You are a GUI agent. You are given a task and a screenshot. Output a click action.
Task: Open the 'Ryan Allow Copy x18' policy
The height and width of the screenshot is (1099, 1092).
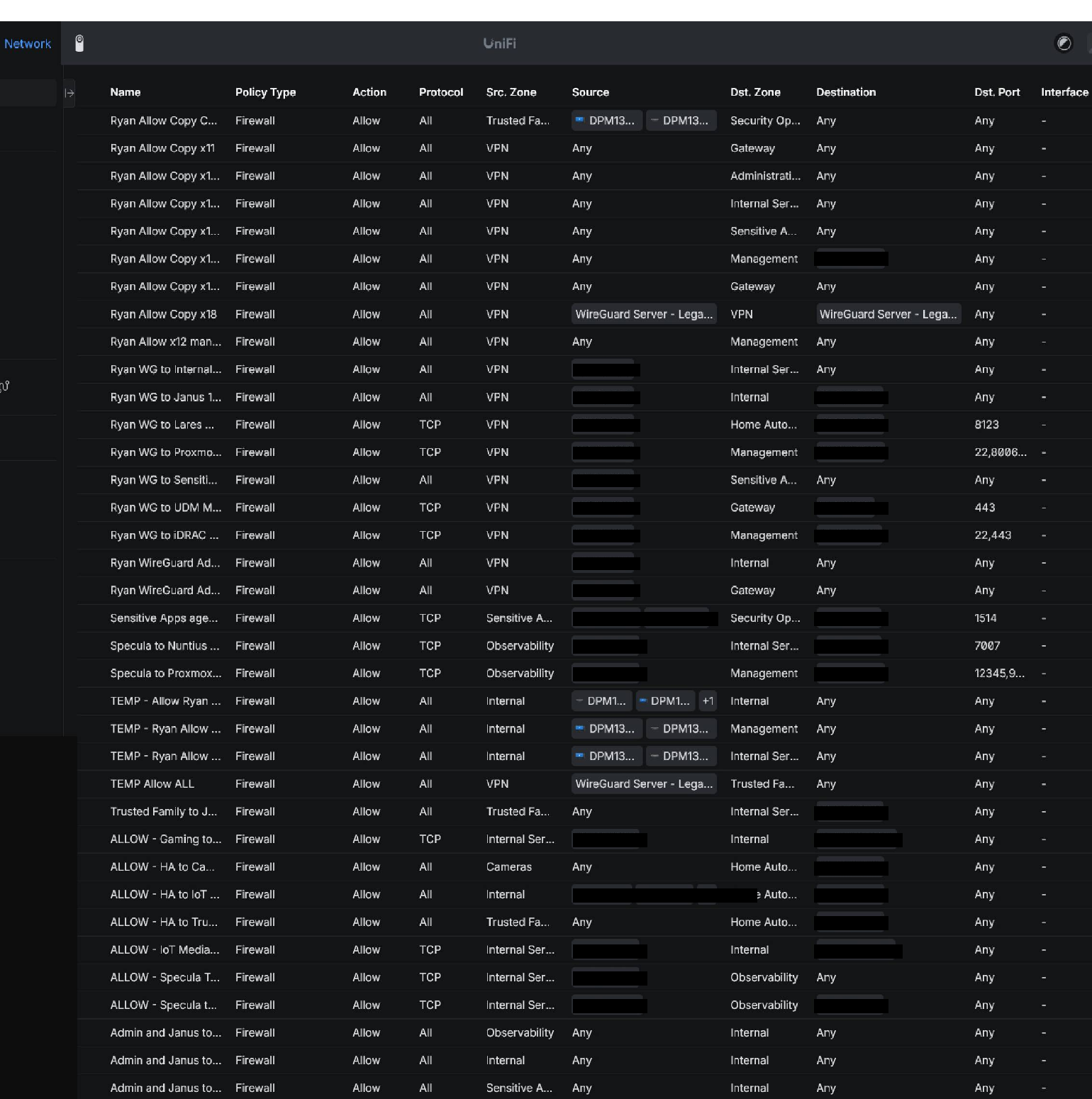pos(163,314)
